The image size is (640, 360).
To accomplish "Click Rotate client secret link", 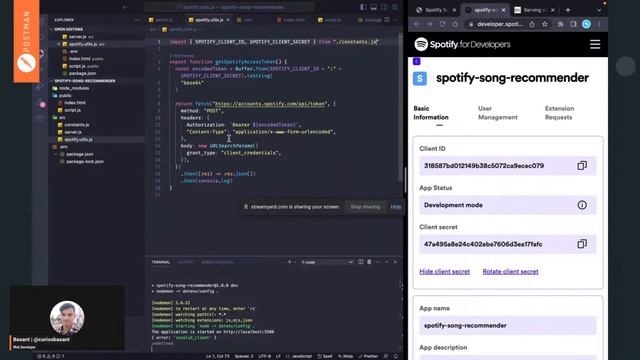I will coord(510,271).
